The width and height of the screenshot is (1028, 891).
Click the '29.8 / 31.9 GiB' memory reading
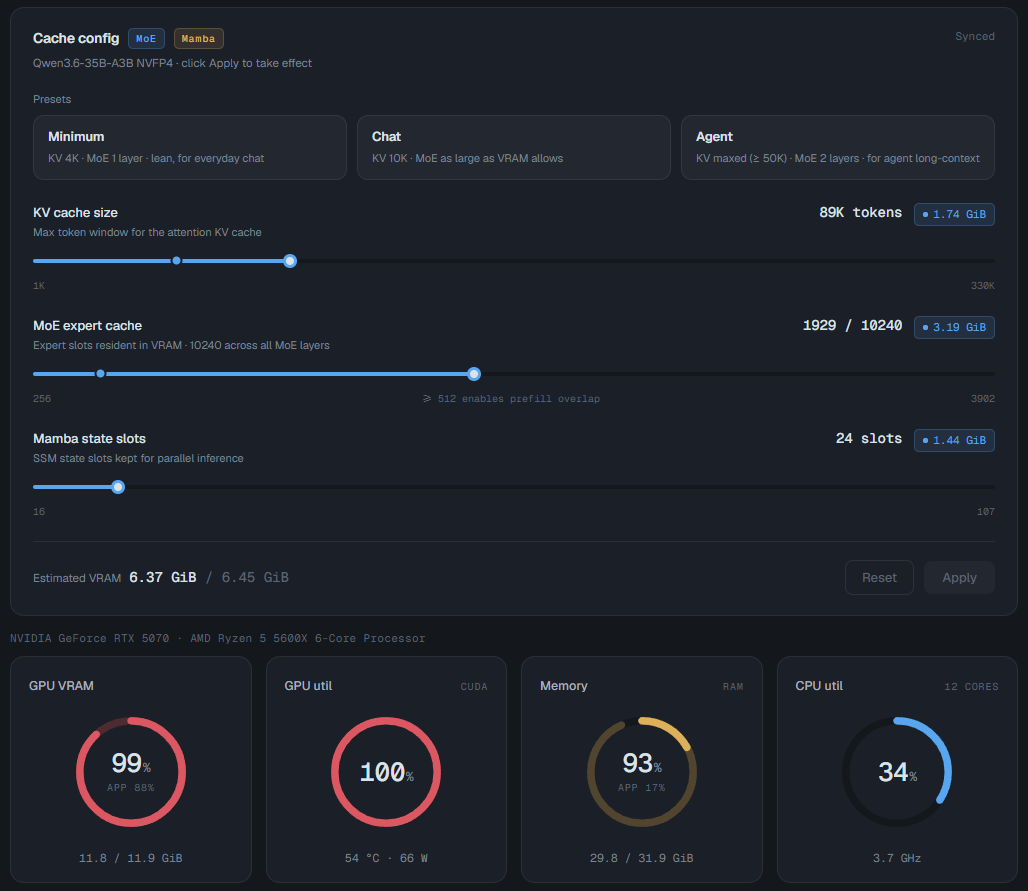[x=642, y=858]
